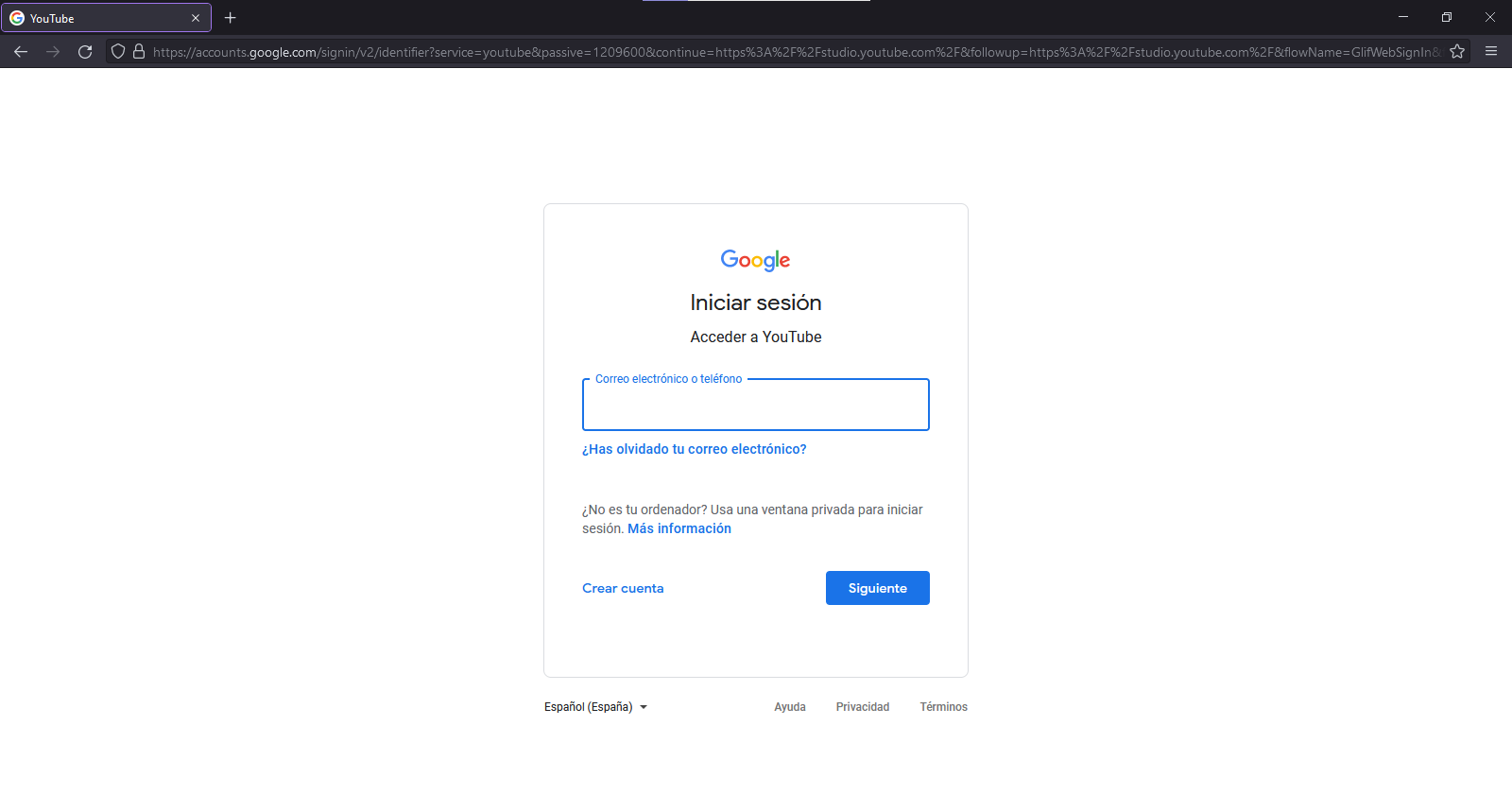Viewport: 1512px width, 812px height.
Task: Click the padlock security icon in address bar
Action: coord(138,52)
